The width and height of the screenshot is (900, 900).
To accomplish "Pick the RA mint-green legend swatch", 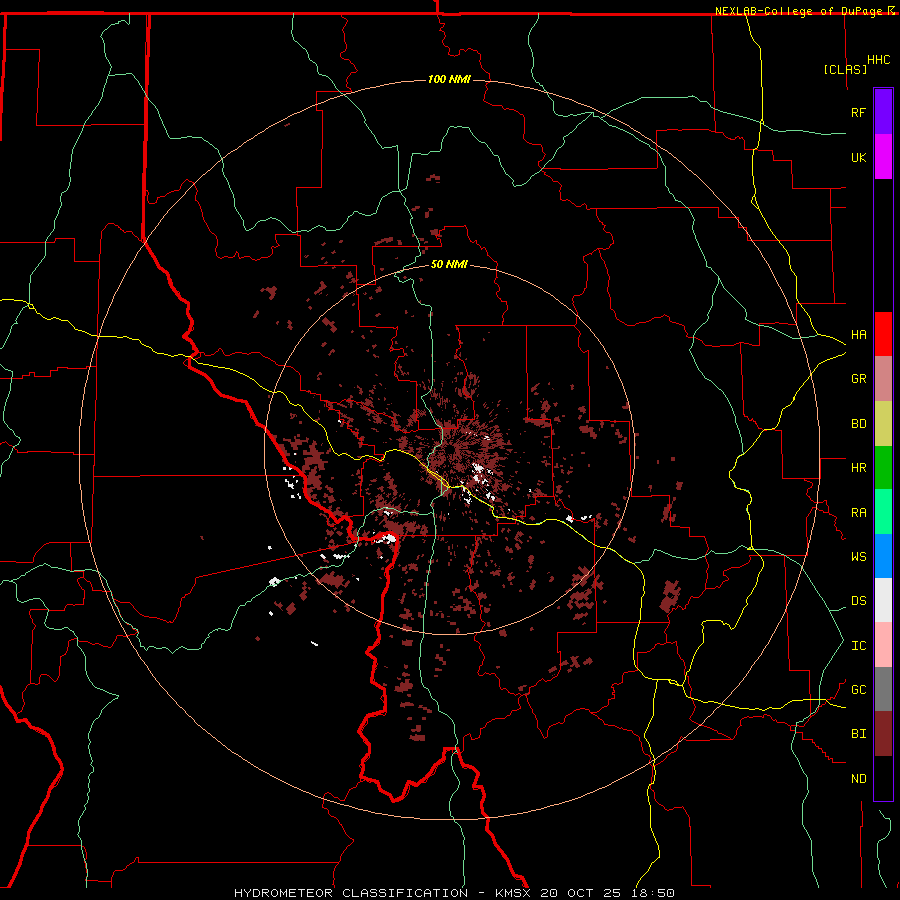I will tap(883, 512).
